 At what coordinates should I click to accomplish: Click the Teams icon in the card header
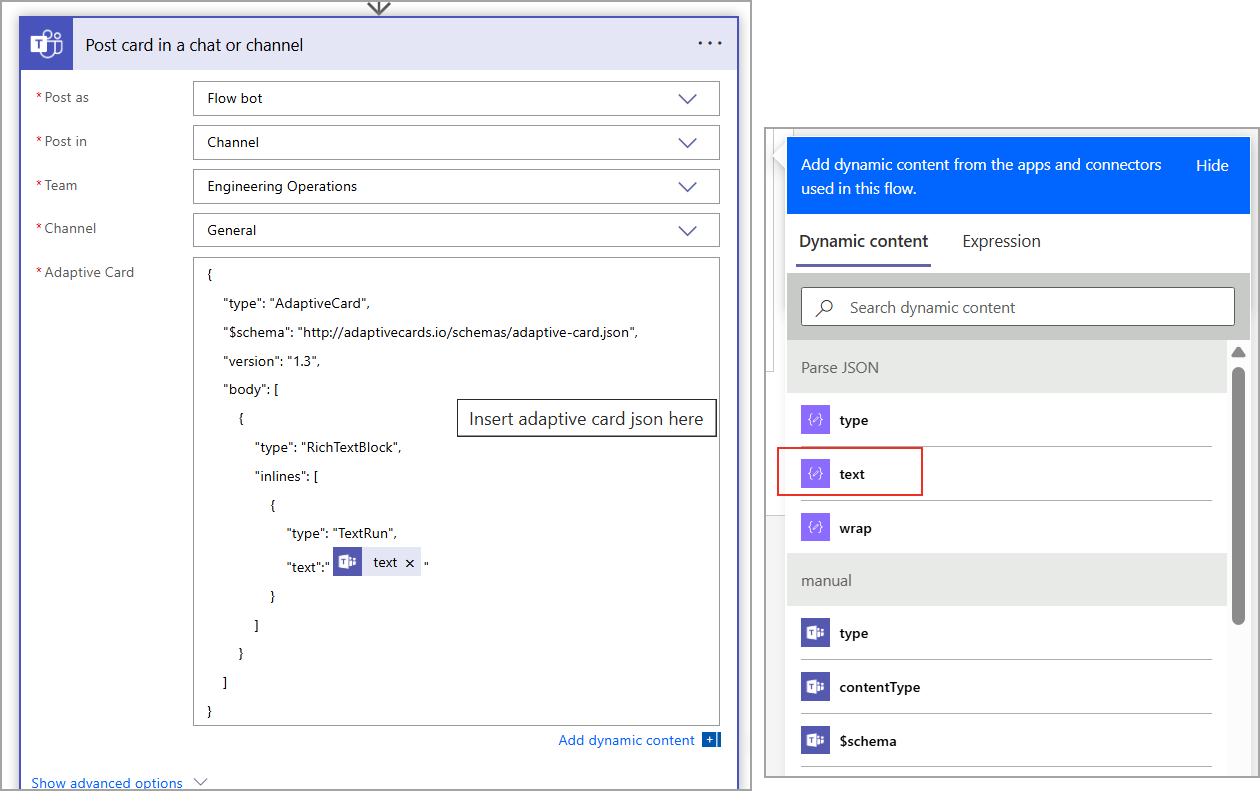tap(46, 45)
